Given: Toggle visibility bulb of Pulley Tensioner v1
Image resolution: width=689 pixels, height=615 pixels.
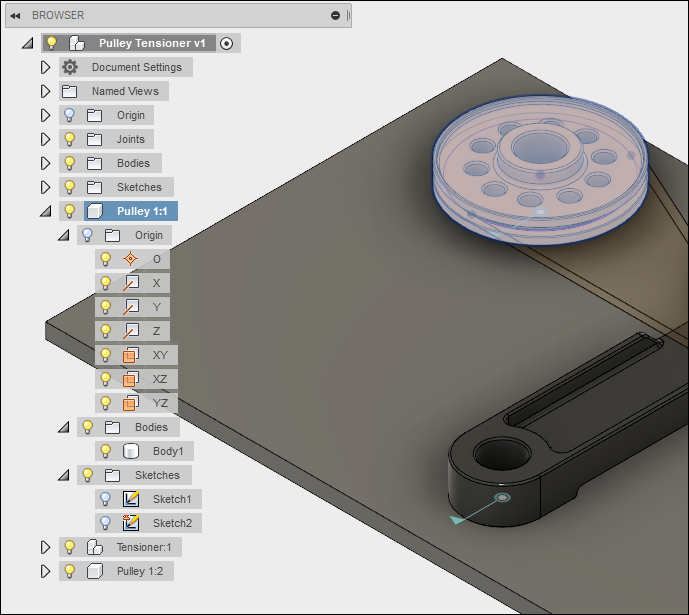Looking at the screenshot, I should coord(51,43).
